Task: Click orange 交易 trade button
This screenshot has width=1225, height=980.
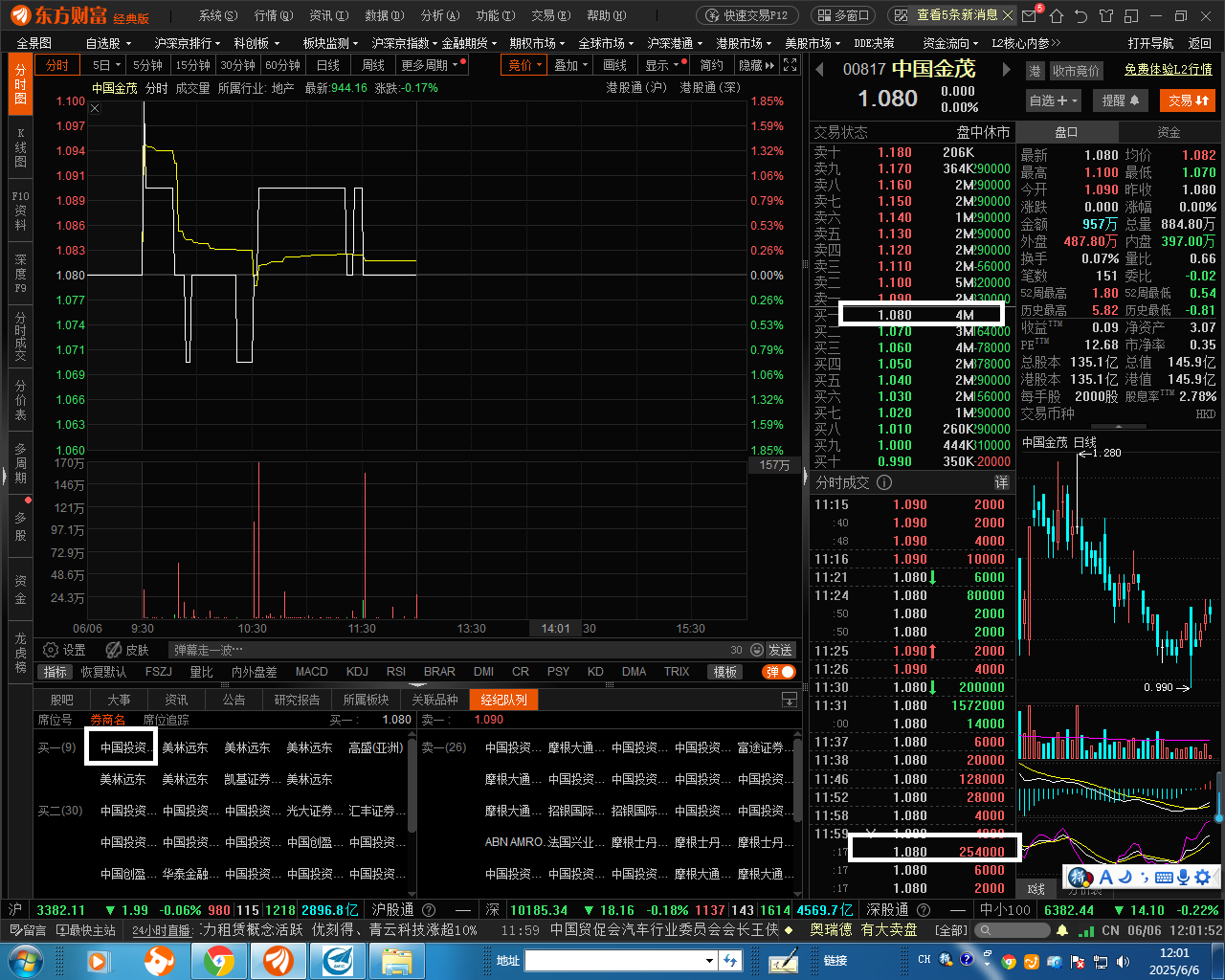Action: pos(1188,100)
